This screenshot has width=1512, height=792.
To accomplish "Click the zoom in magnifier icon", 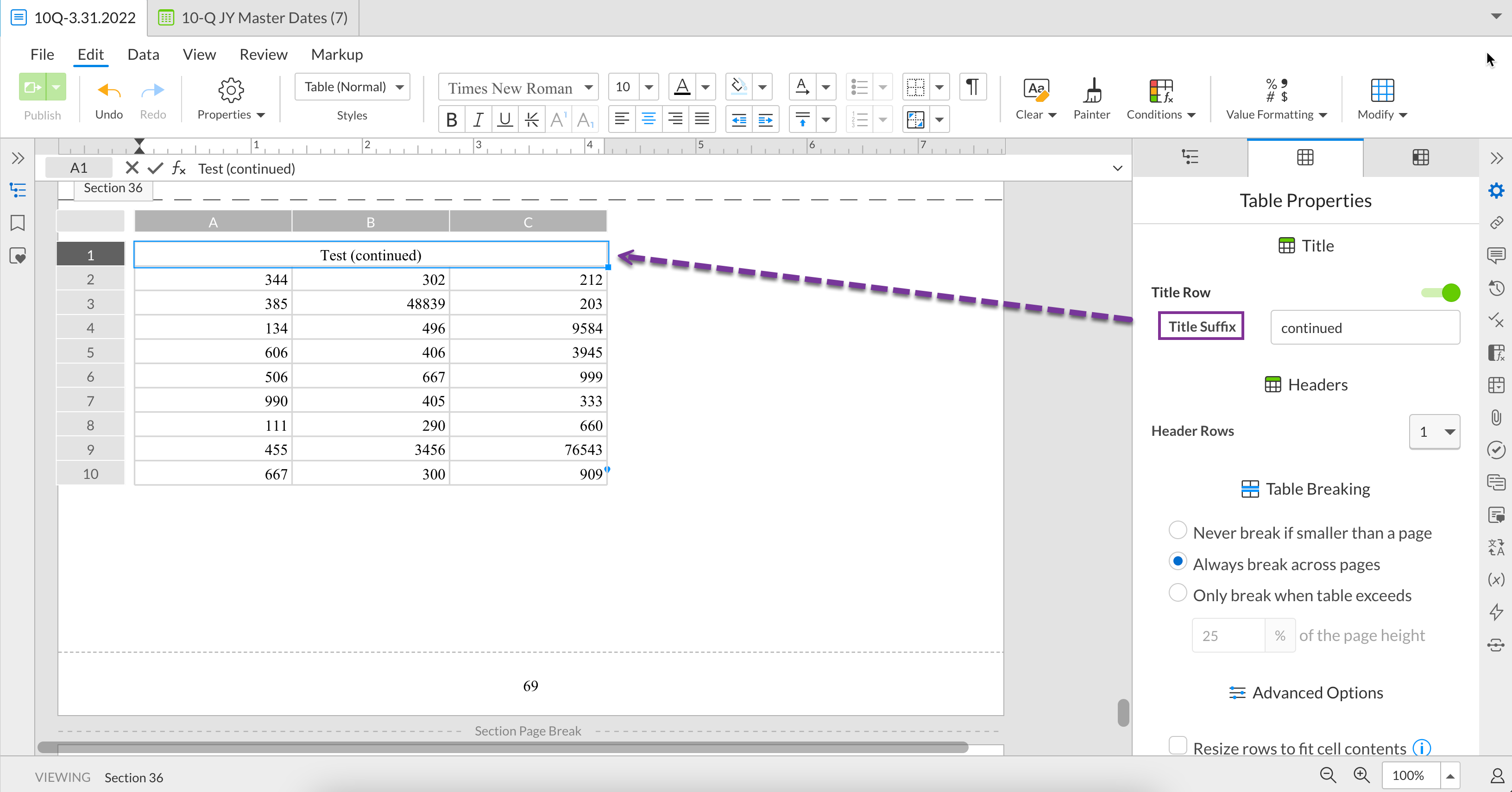I will click(x=1361, y=775).
